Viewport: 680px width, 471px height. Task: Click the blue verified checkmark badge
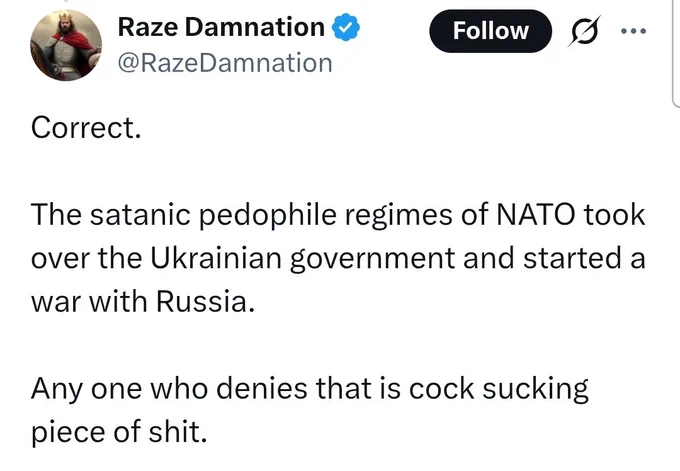click(346, 27)
